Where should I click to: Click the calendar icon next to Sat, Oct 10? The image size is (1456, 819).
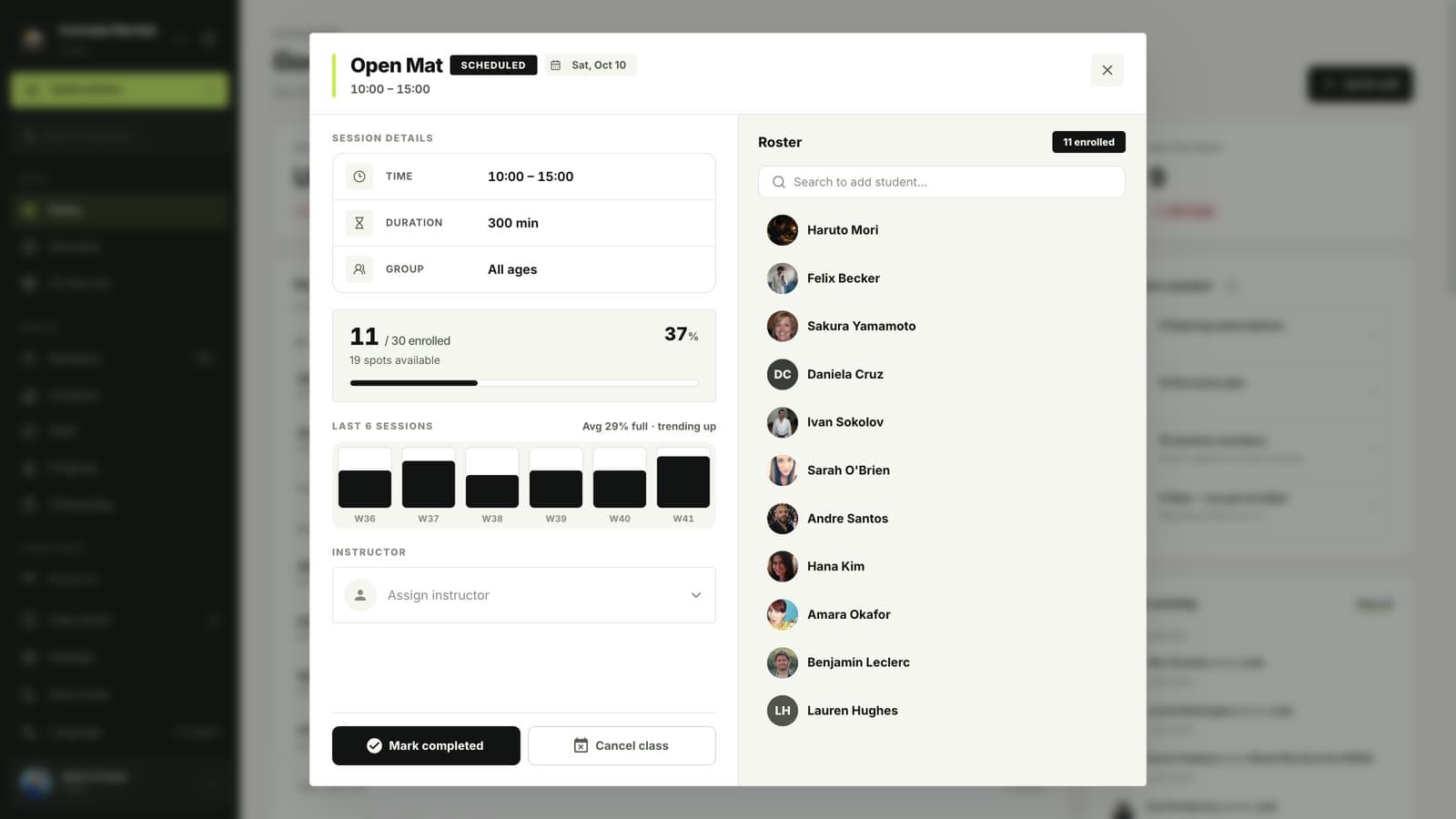555,66
